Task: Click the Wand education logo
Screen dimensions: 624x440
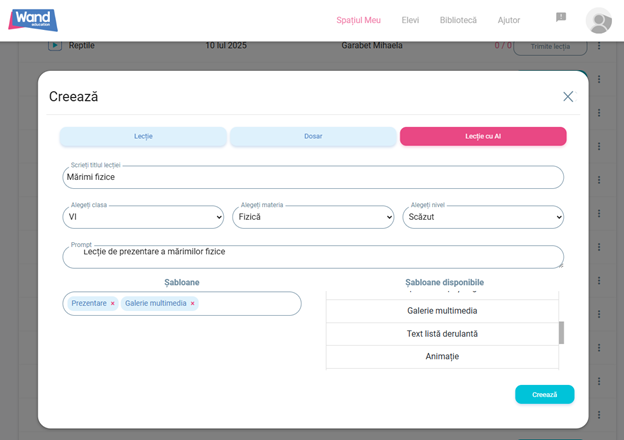Action: point(33,20)
